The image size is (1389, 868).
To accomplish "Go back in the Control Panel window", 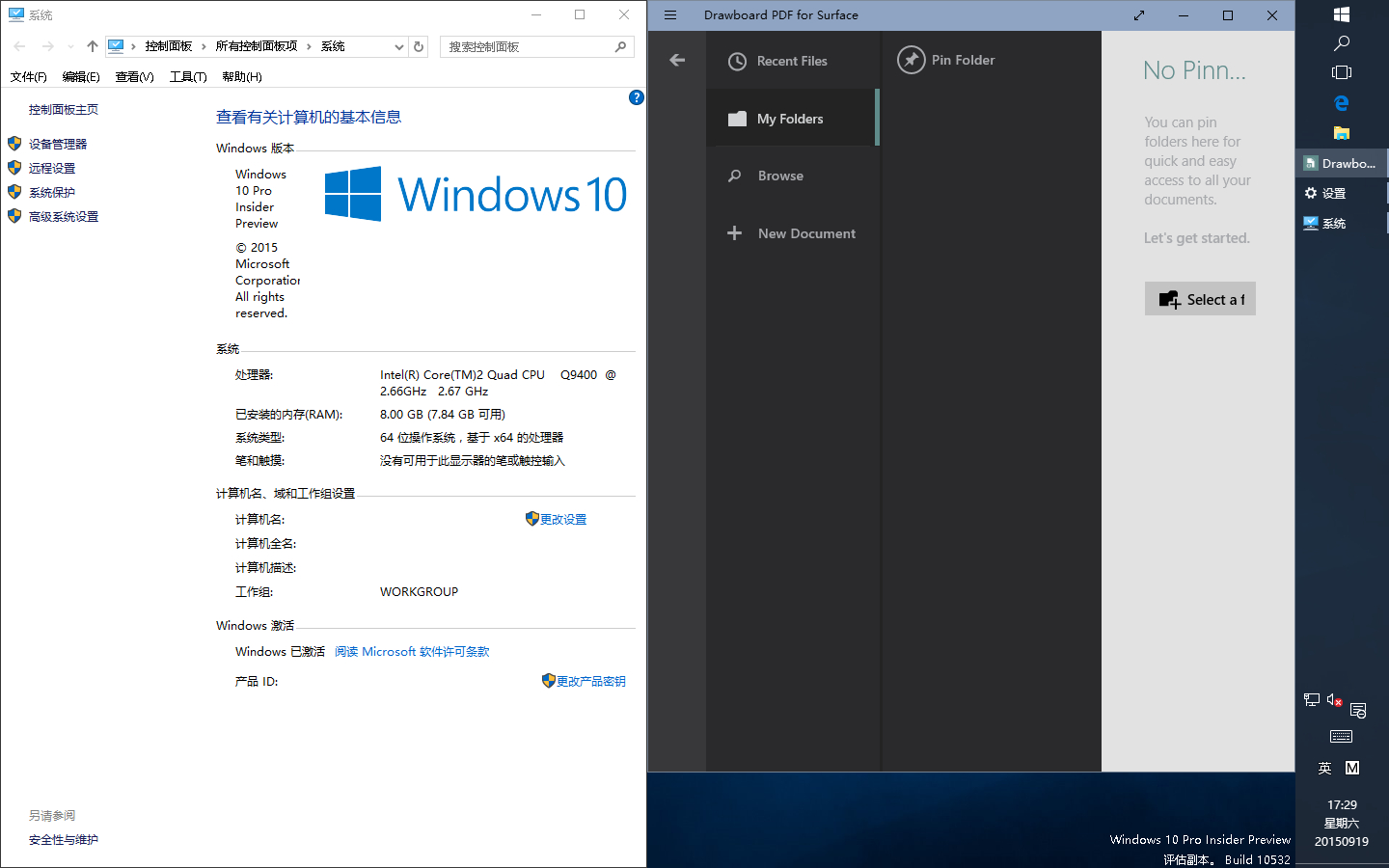I will [19, 46].
